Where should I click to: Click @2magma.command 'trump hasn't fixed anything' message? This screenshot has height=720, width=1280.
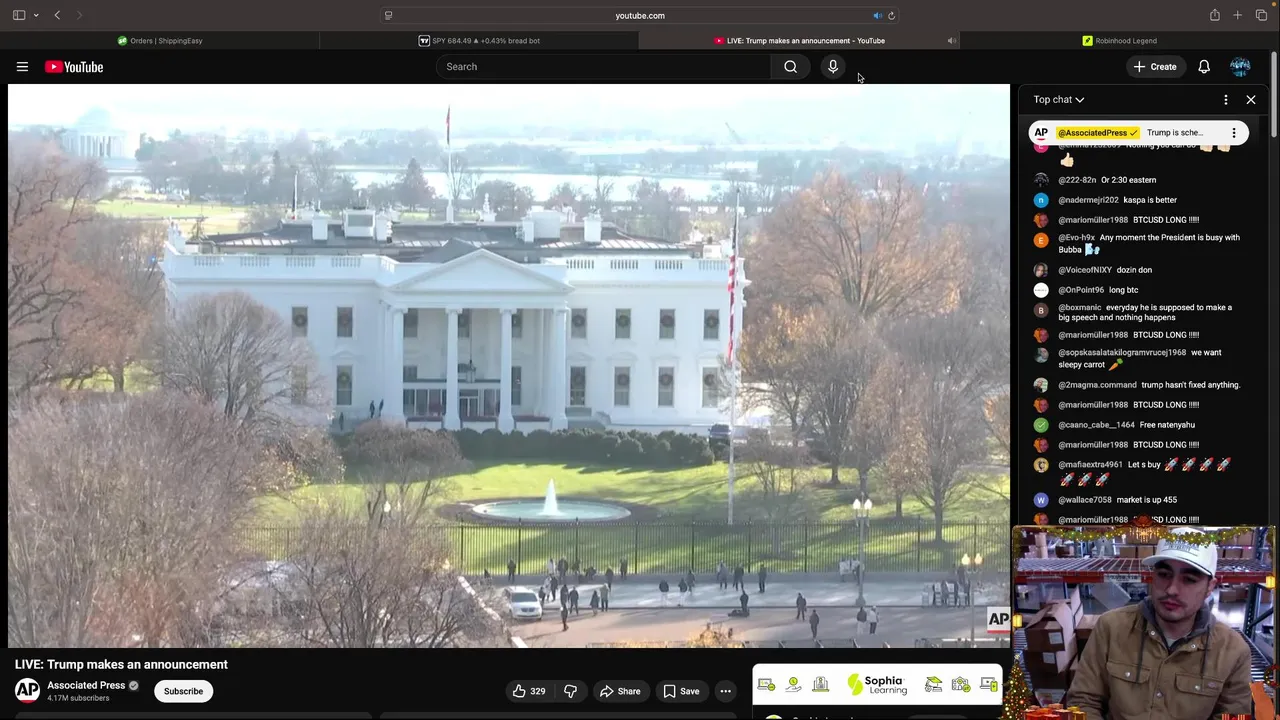pos(1190,385)
